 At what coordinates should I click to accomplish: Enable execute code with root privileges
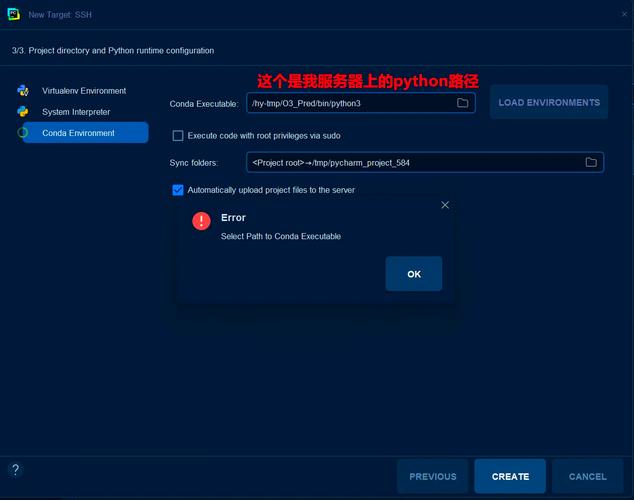click(178, 135)
